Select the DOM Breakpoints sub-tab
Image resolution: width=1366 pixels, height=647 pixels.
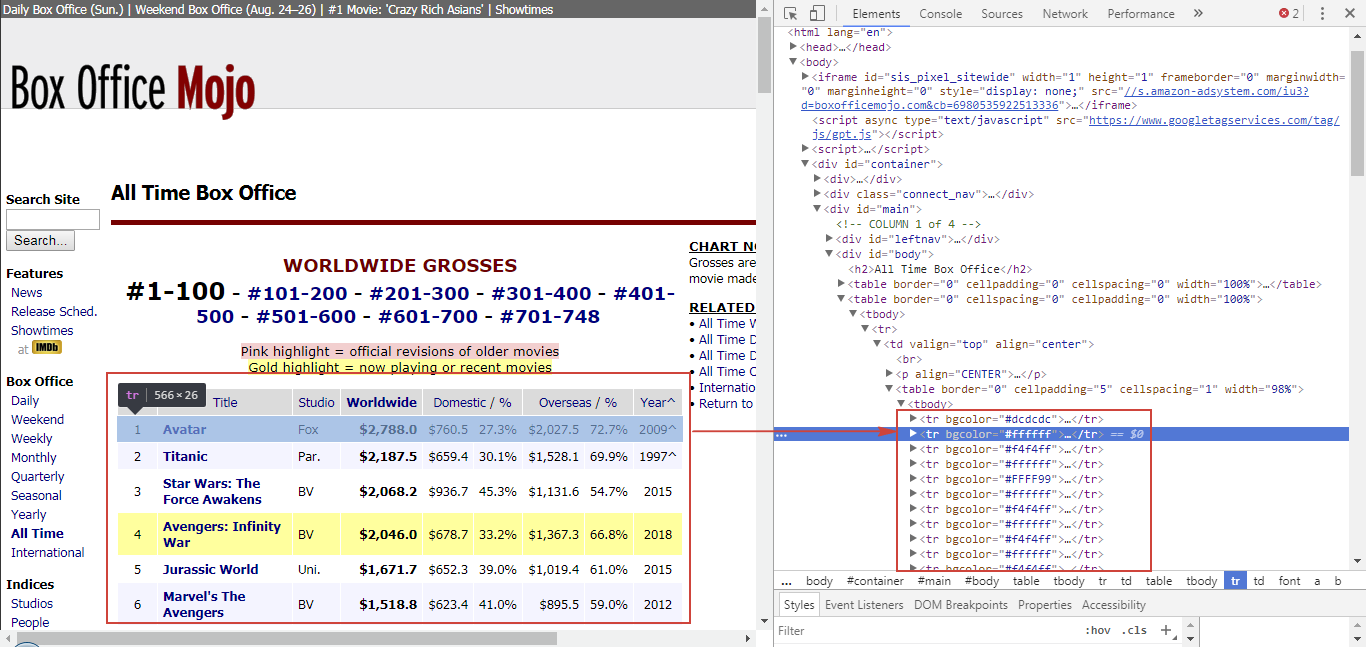[961, 605]
